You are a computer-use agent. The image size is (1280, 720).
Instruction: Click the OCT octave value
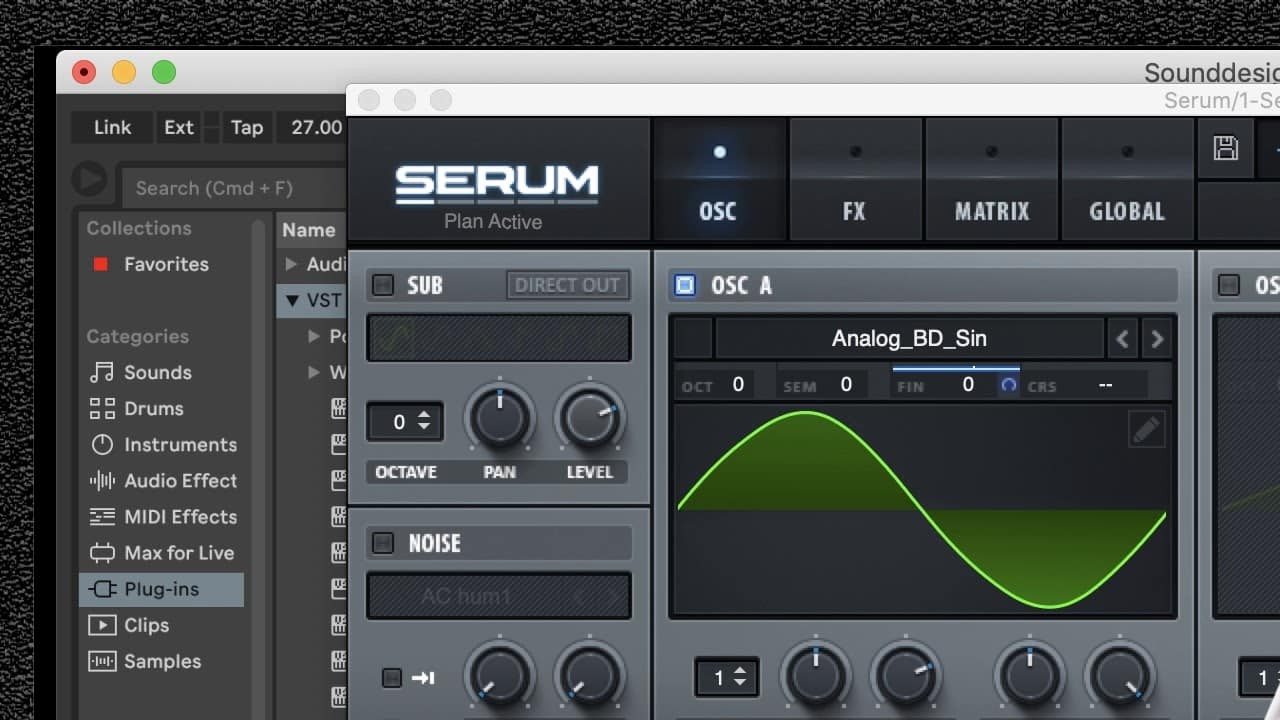738,384
